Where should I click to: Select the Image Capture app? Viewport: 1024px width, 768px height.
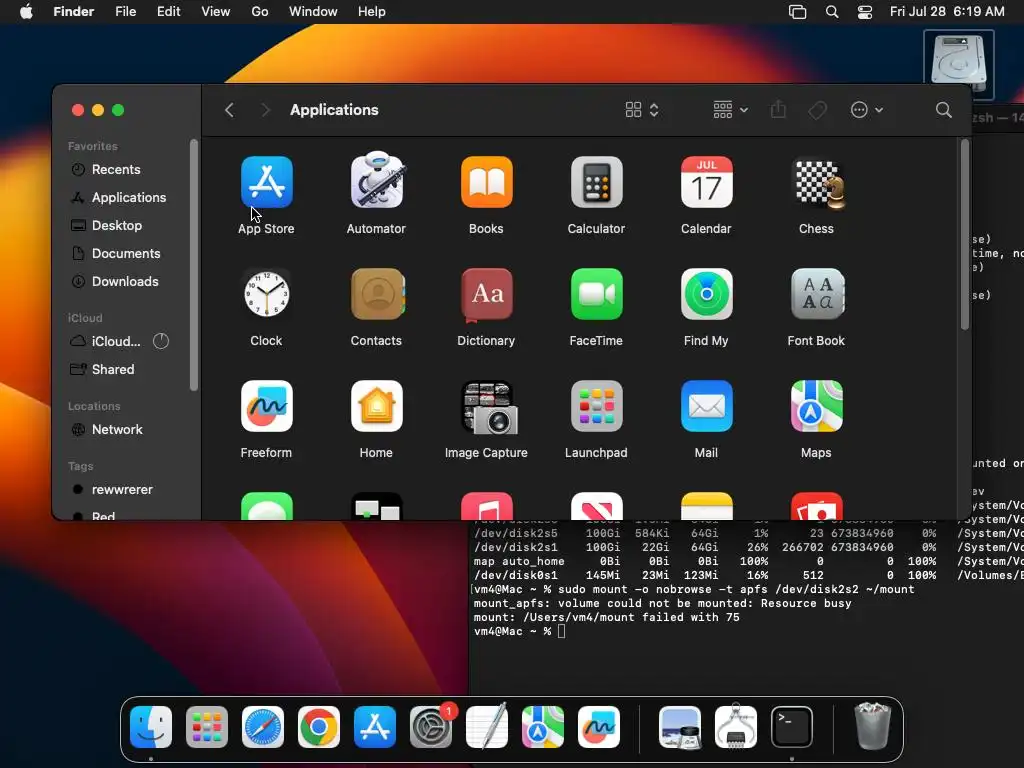[x=490, y=408]
